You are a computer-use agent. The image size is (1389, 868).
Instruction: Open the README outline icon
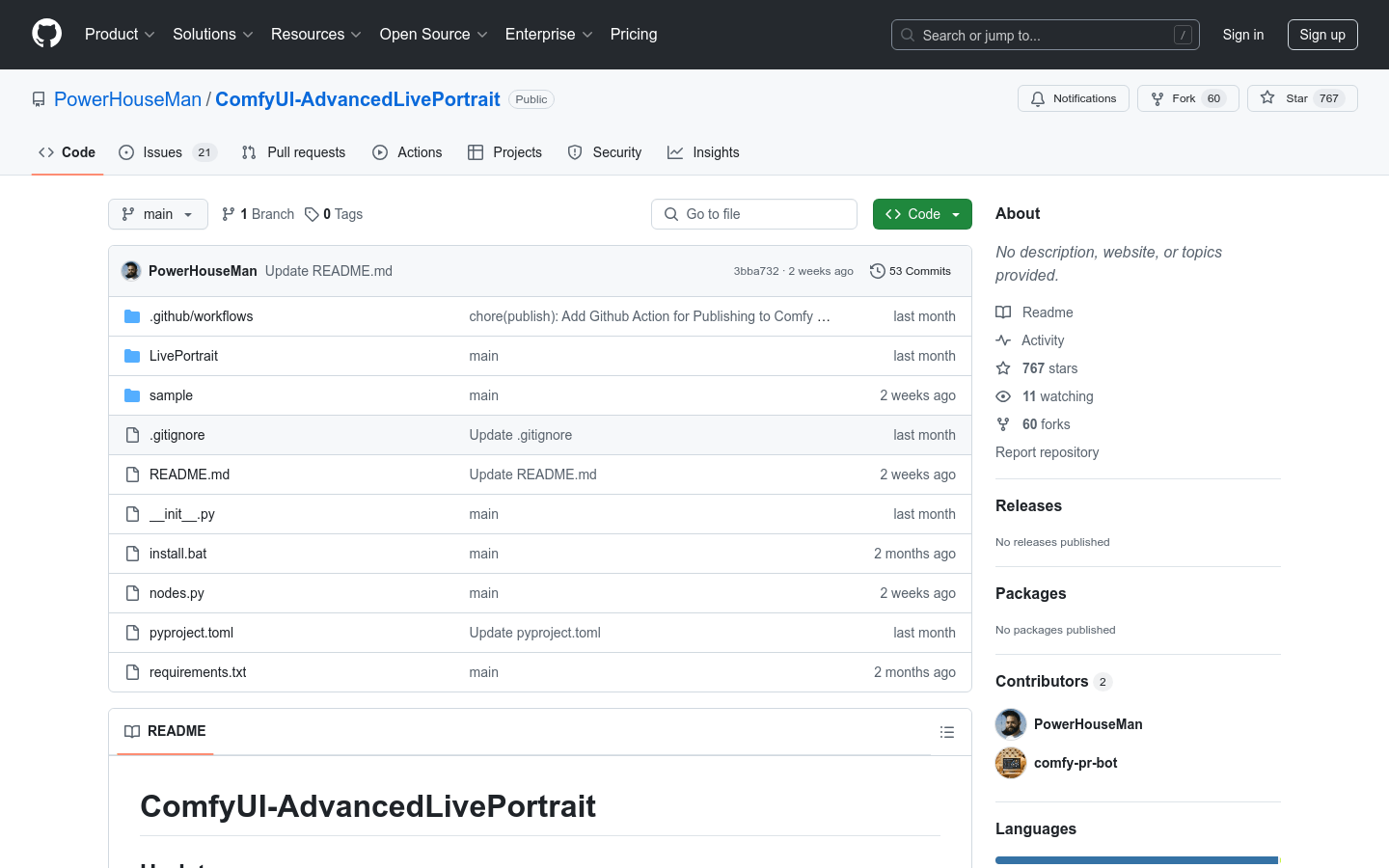(947, 732)
